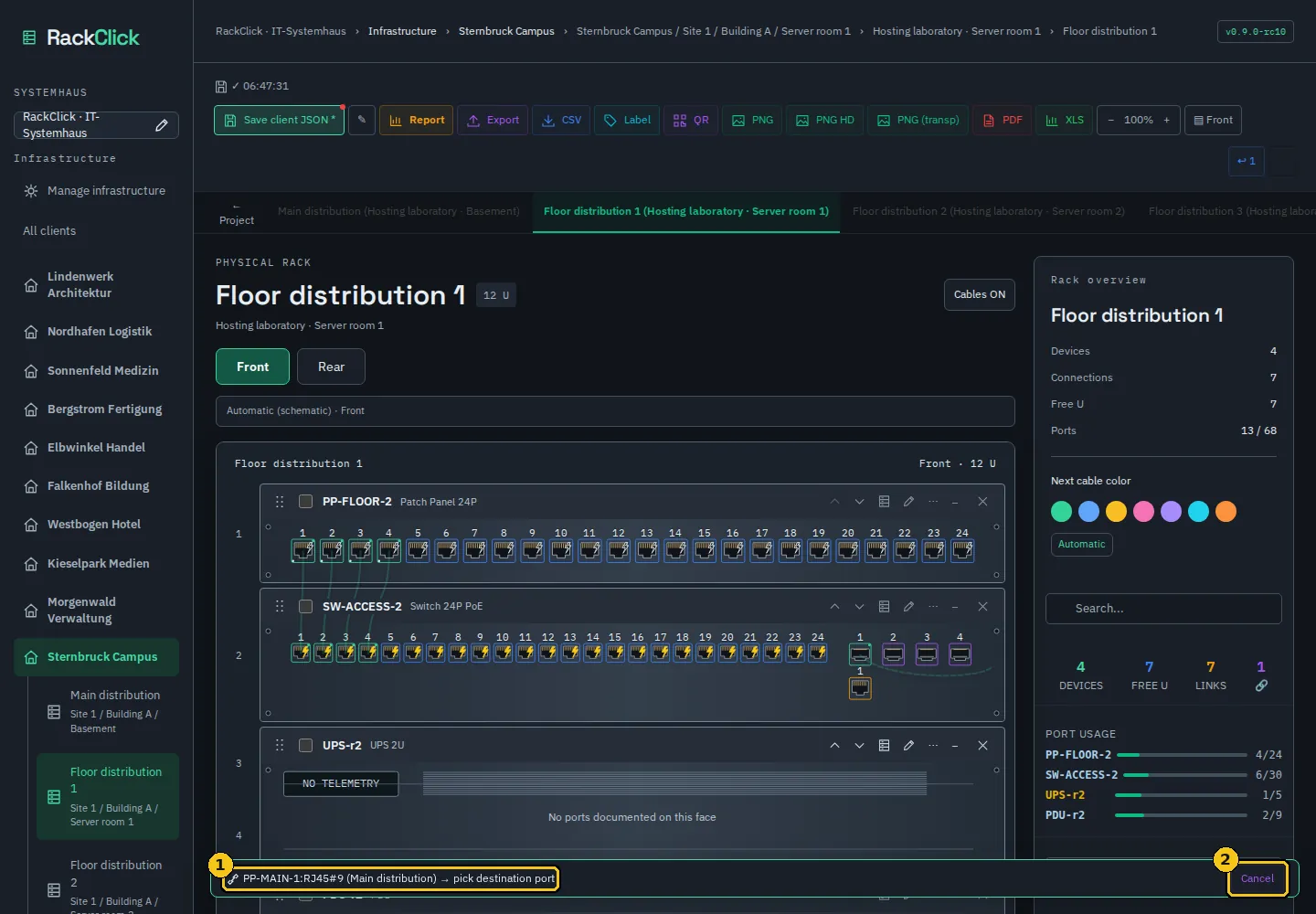Select PoE port 24 on SW-ACCESS-2
Viewport: 1316px width, 914px height.
818,653
